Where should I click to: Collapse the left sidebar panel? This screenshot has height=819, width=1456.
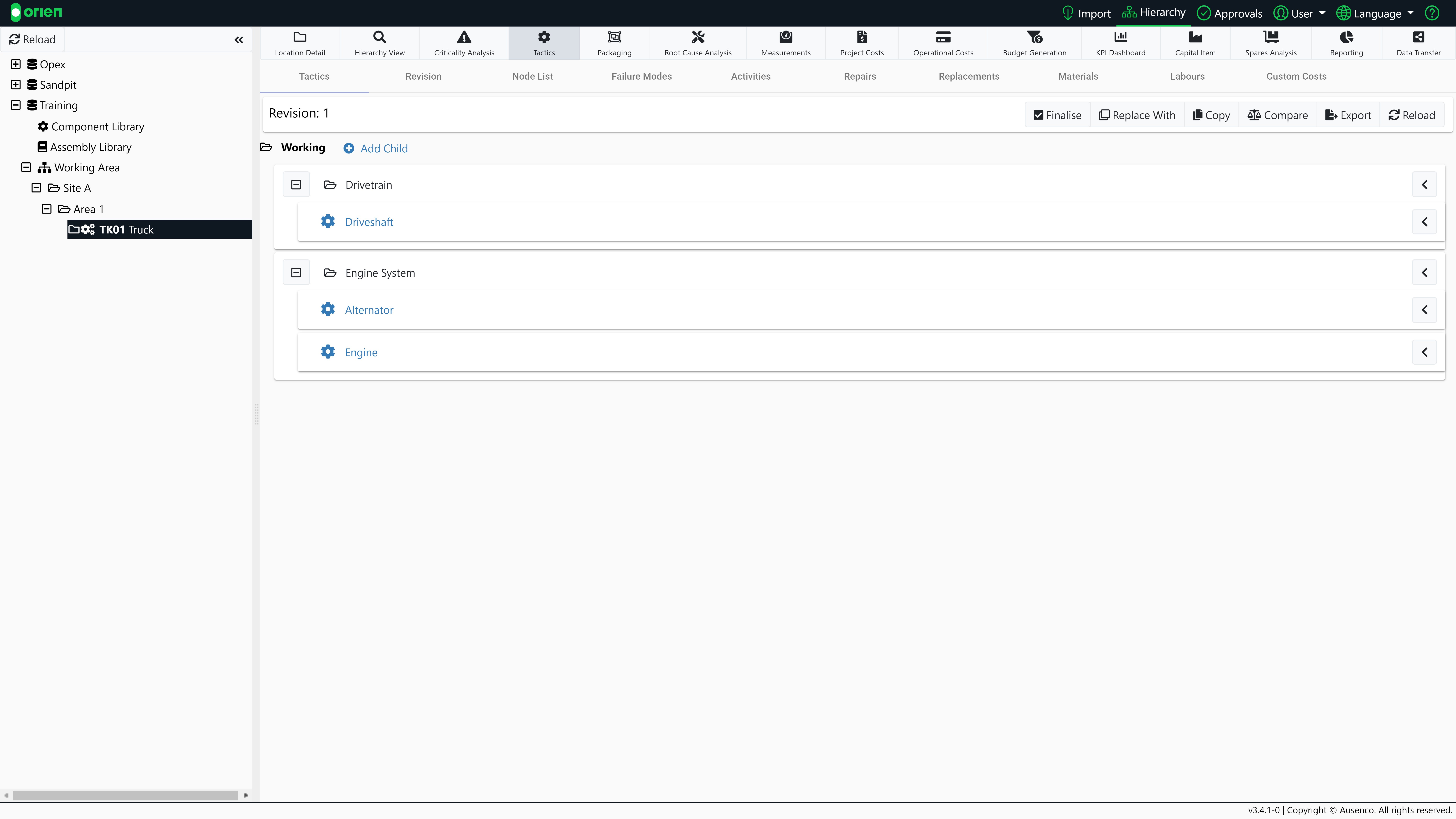[239, 40]
